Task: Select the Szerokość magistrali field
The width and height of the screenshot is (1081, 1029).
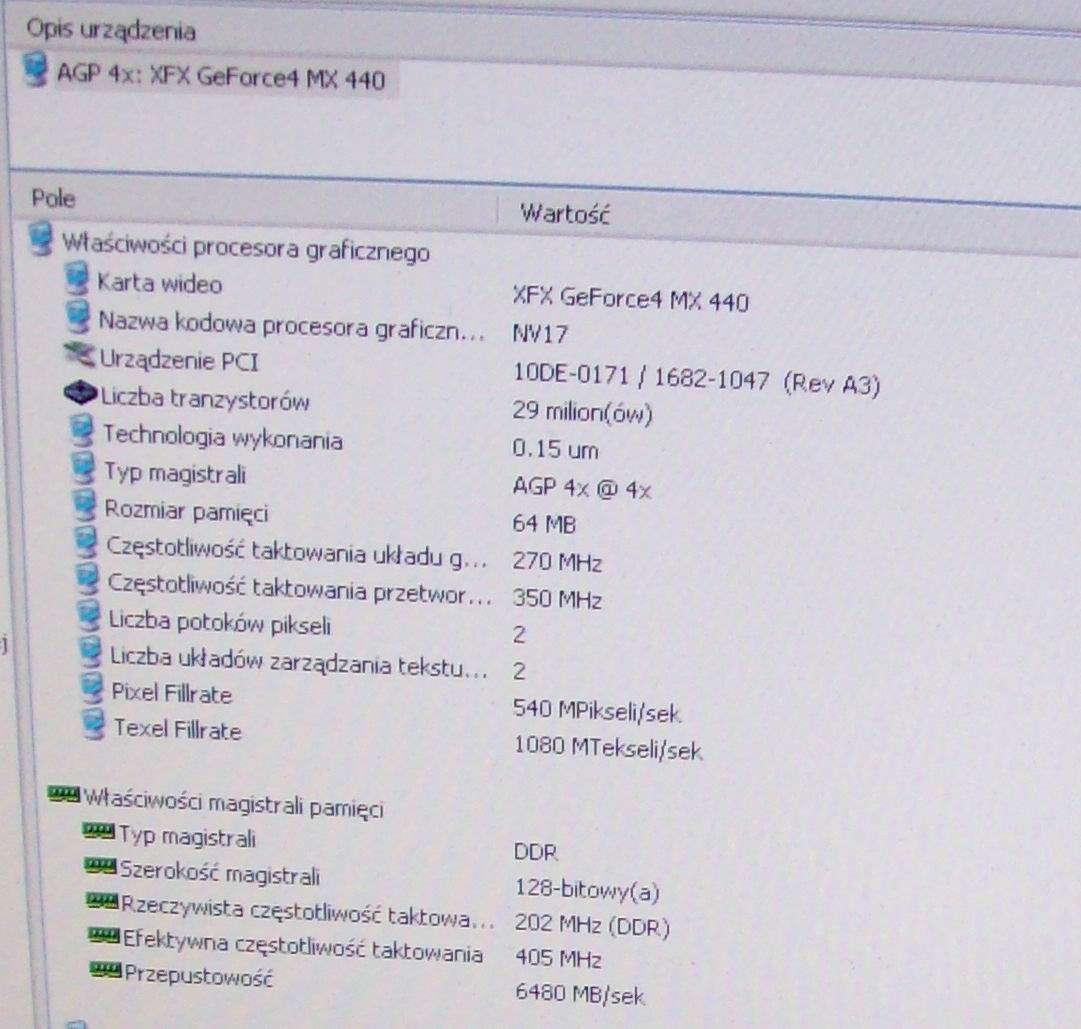Action: click(x=220, y=873)
